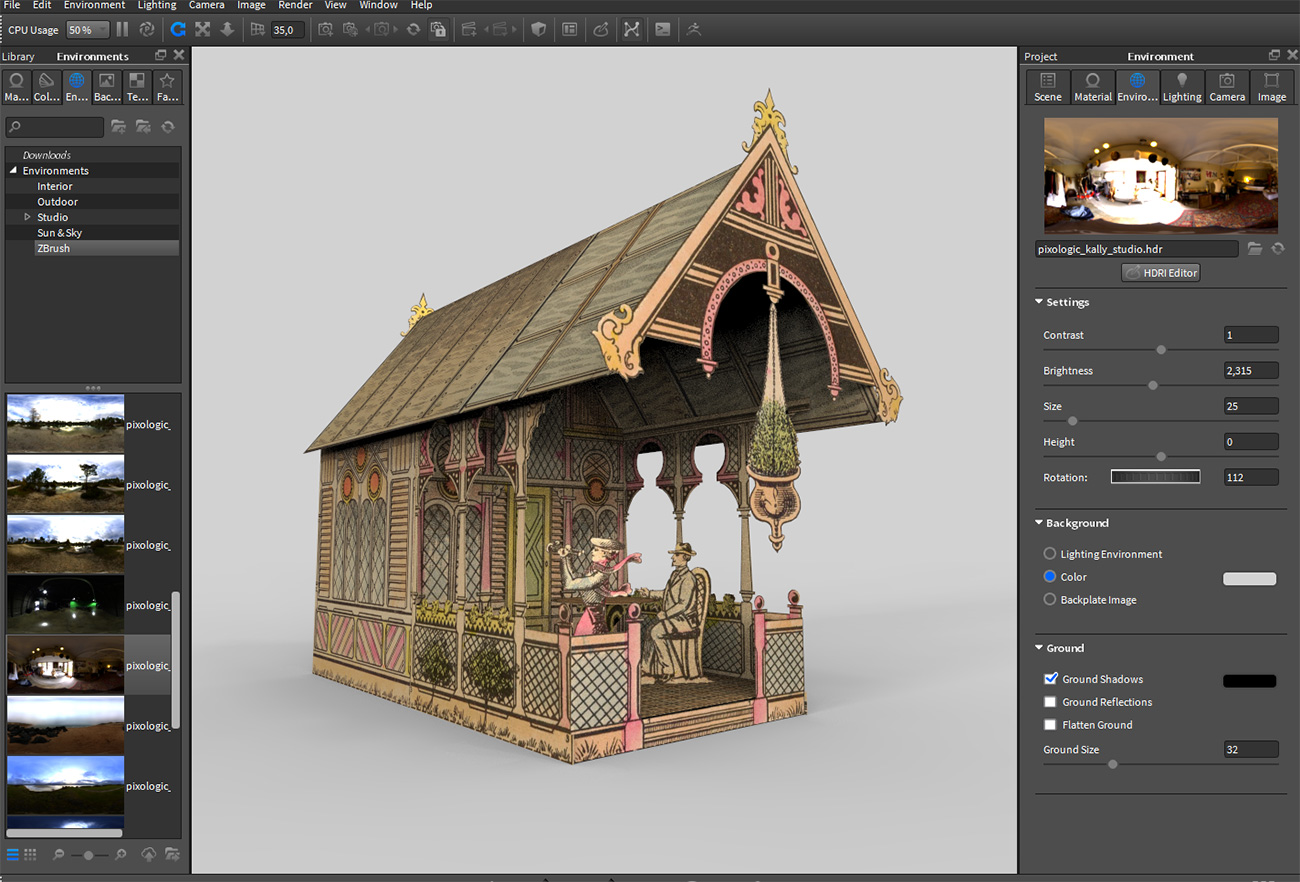Click the Brightness value field
The height and width of the screenshot is (882, 1300).
coord(1251,371)
